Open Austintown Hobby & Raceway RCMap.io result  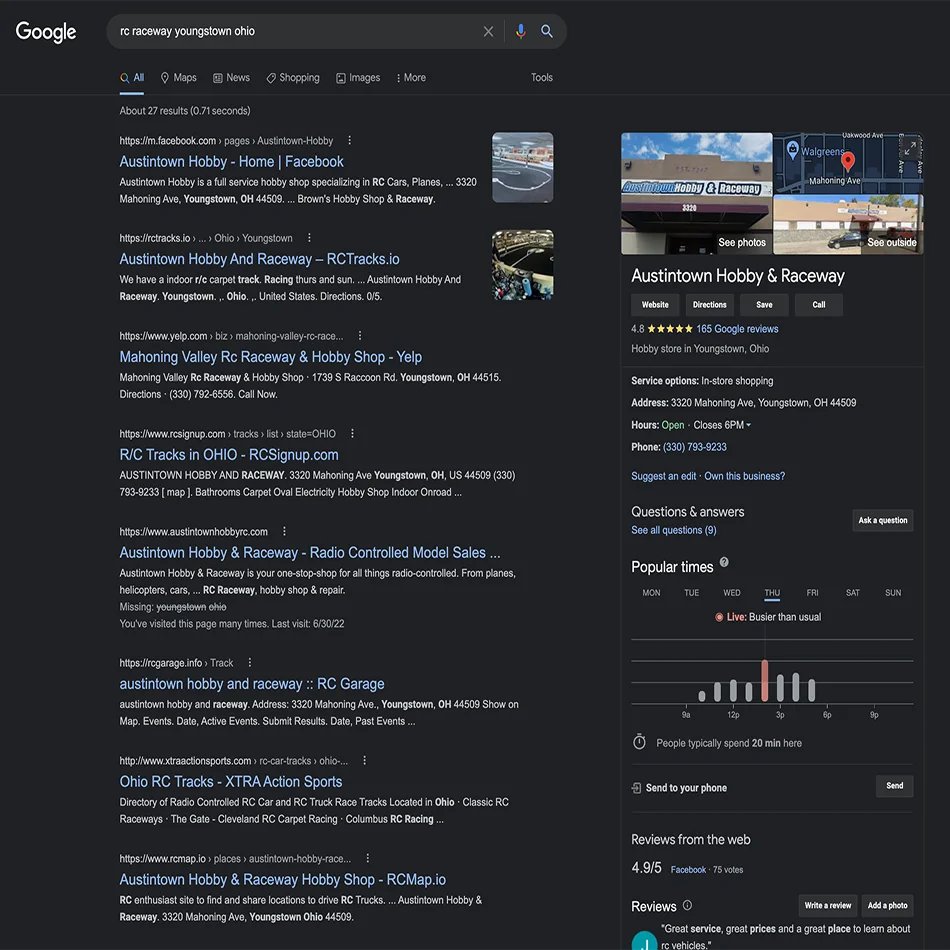[x=283, y=880]
